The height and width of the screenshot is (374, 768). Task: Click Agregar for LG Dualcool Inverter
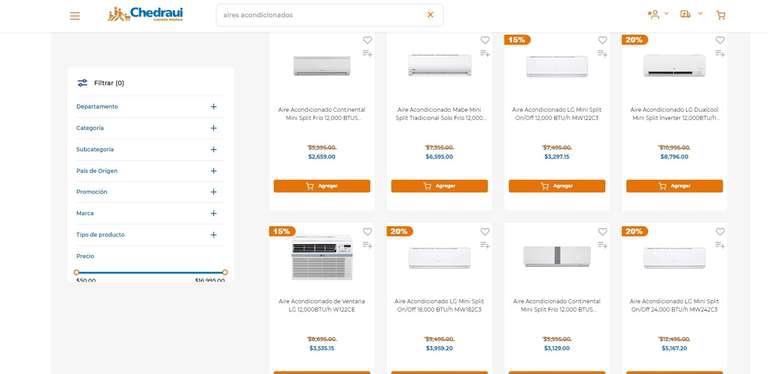pyautogui.click(x=674, y=186)
